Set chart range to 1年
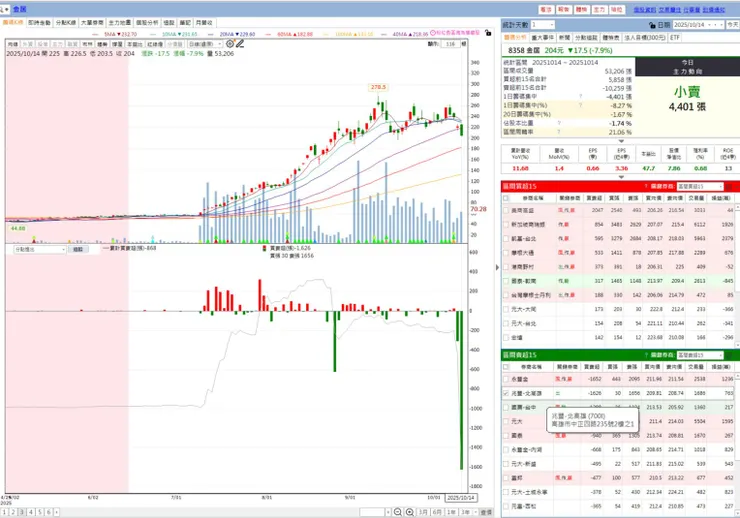Image resolution: width=740 pixels, height=518 pixels. click(451, 512)
